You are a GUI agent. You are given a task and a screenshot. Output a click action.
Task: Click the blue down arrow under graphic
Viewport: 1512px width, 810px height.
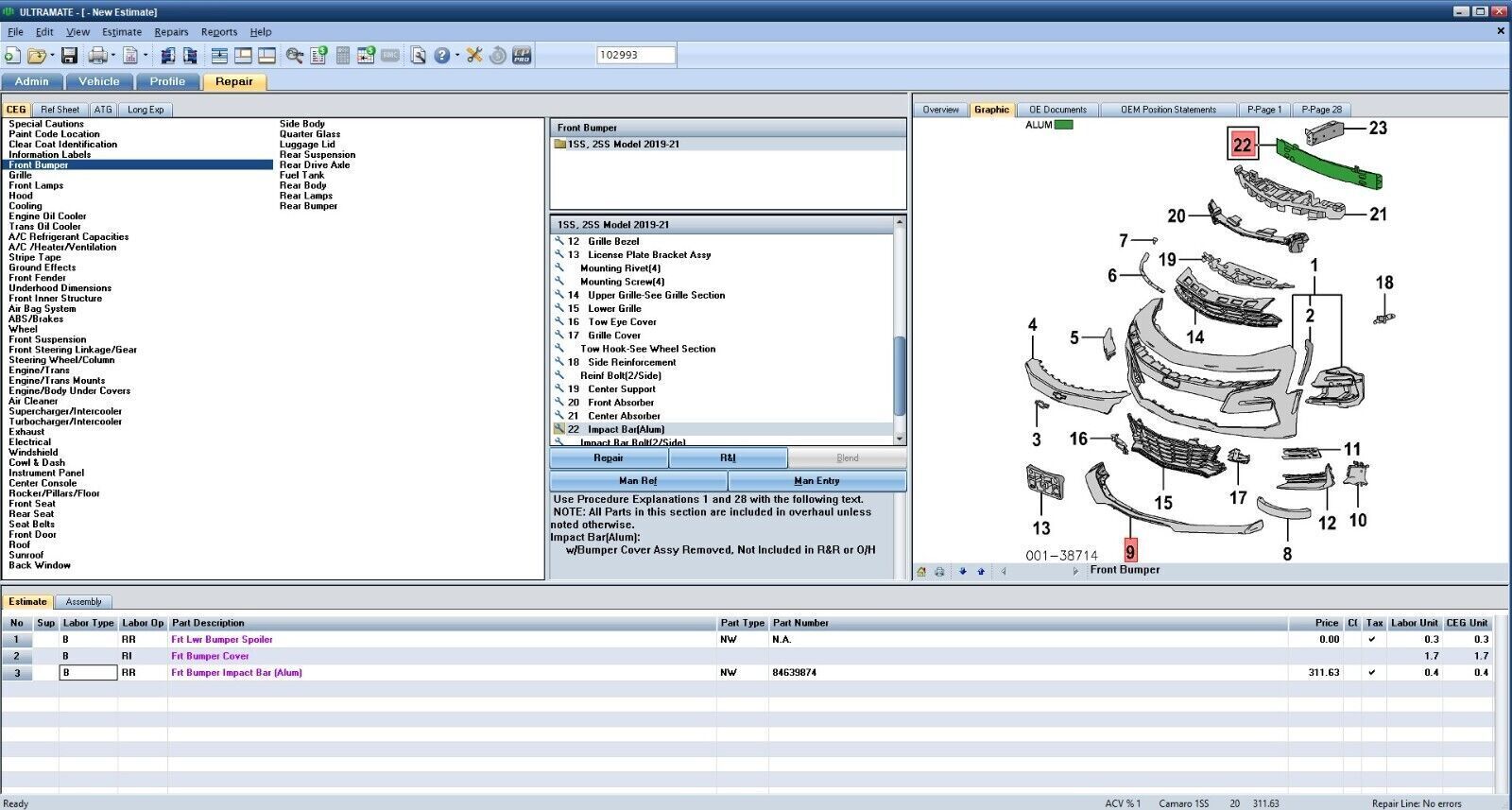963,572
